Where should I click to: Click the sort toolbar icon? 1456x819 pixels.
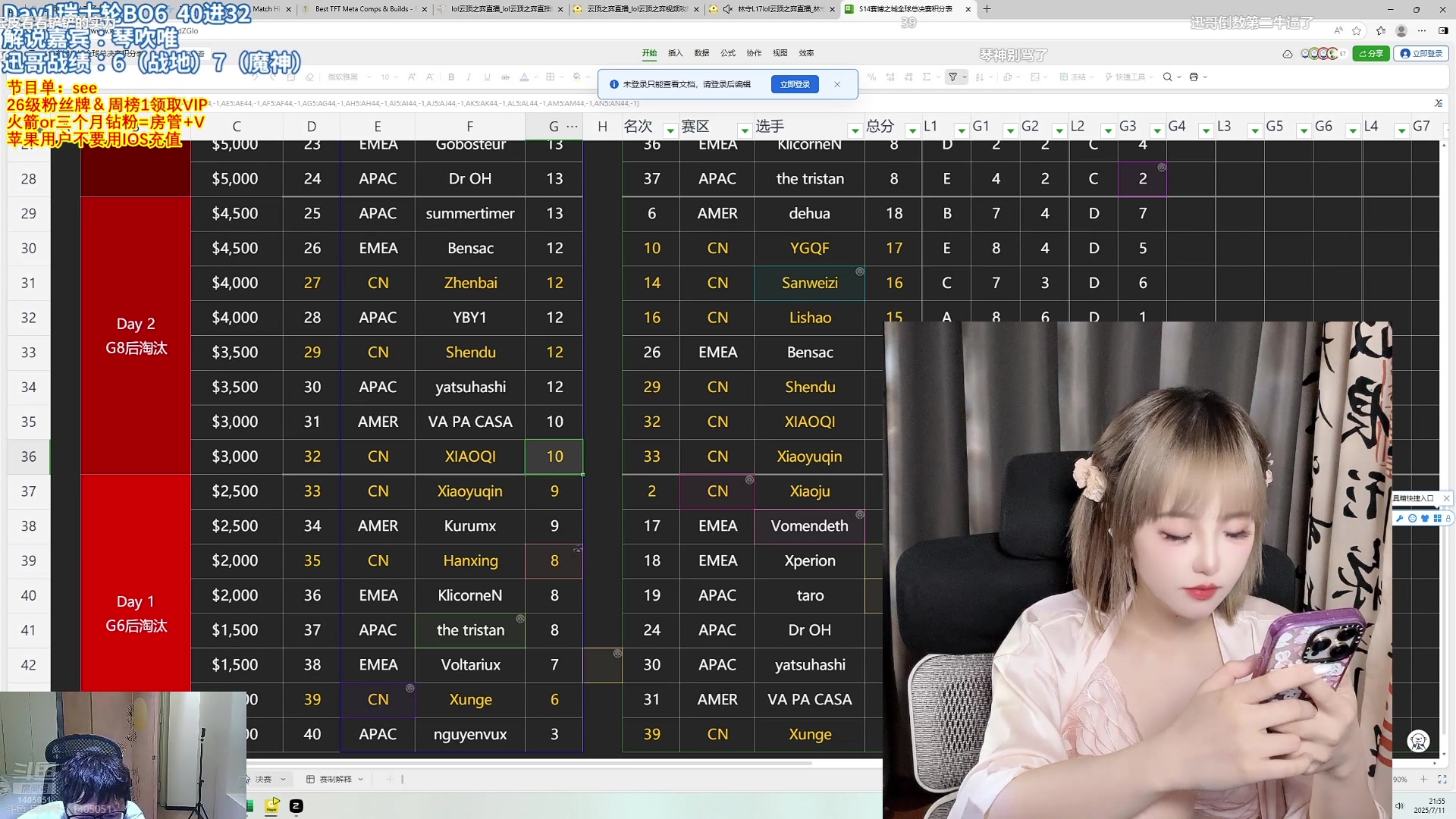(x=979, y=77)
